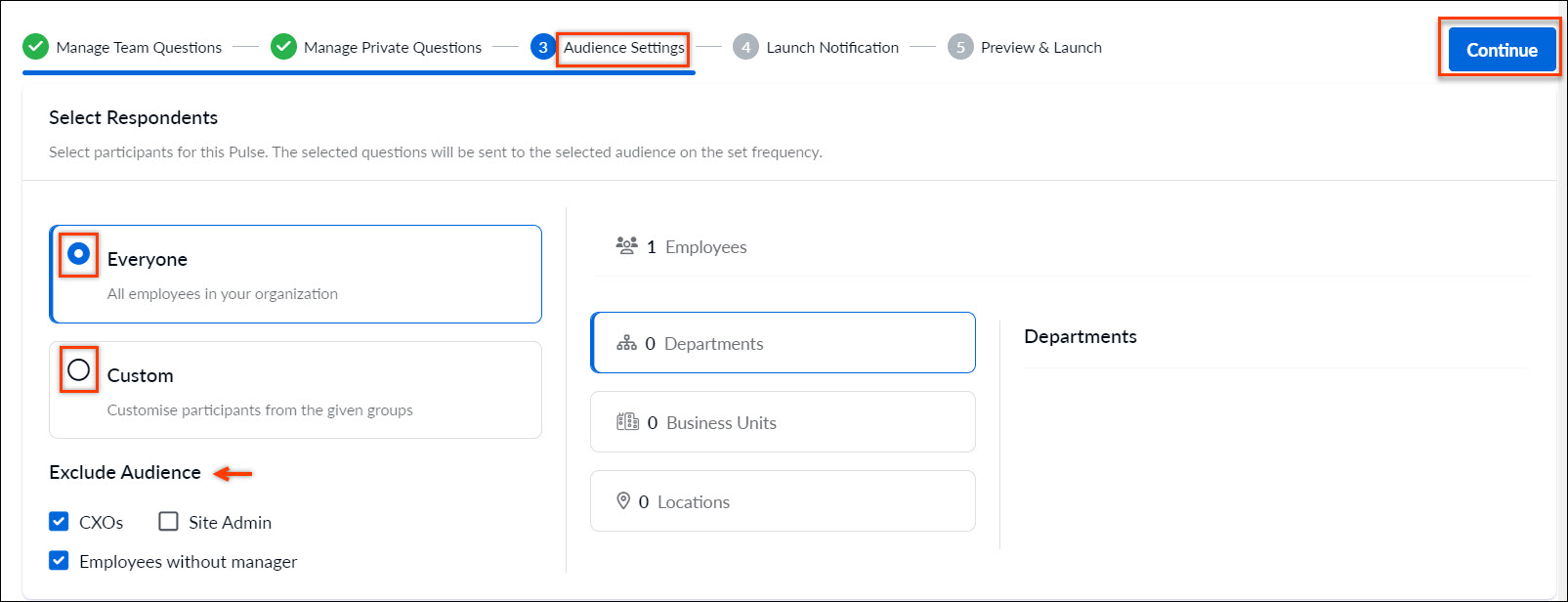Click the Departments hierarchy icon
The image size is (1568, 602).
(626, 343)
